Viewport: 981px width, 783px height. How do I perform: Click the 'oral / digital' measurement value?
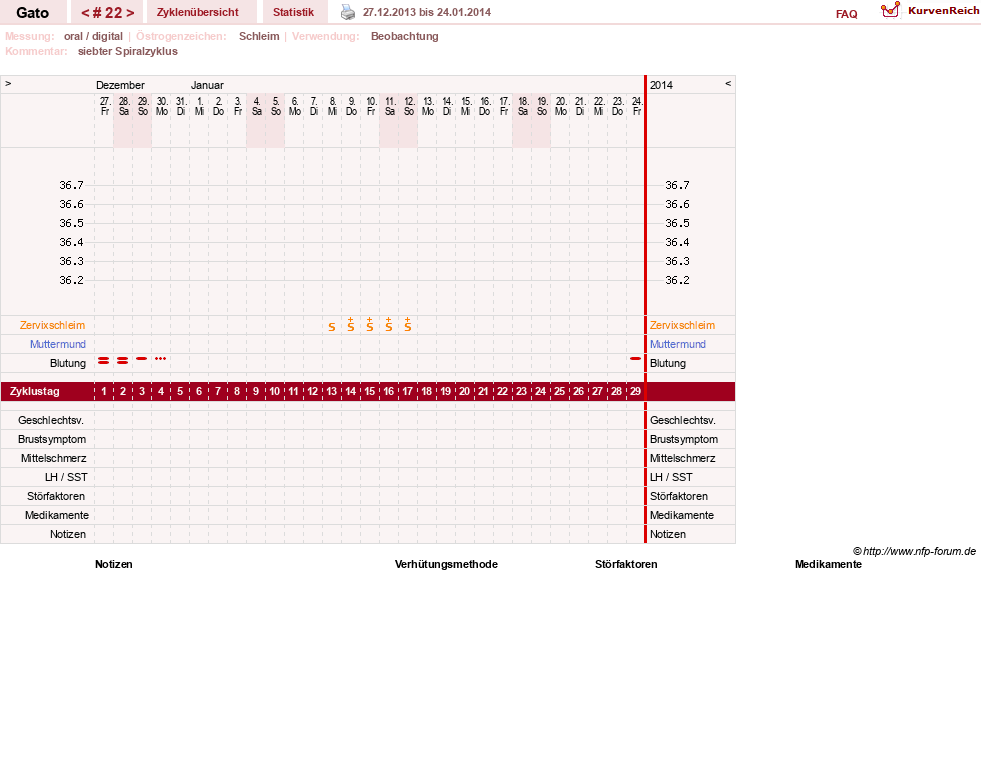tap(93, 36)
